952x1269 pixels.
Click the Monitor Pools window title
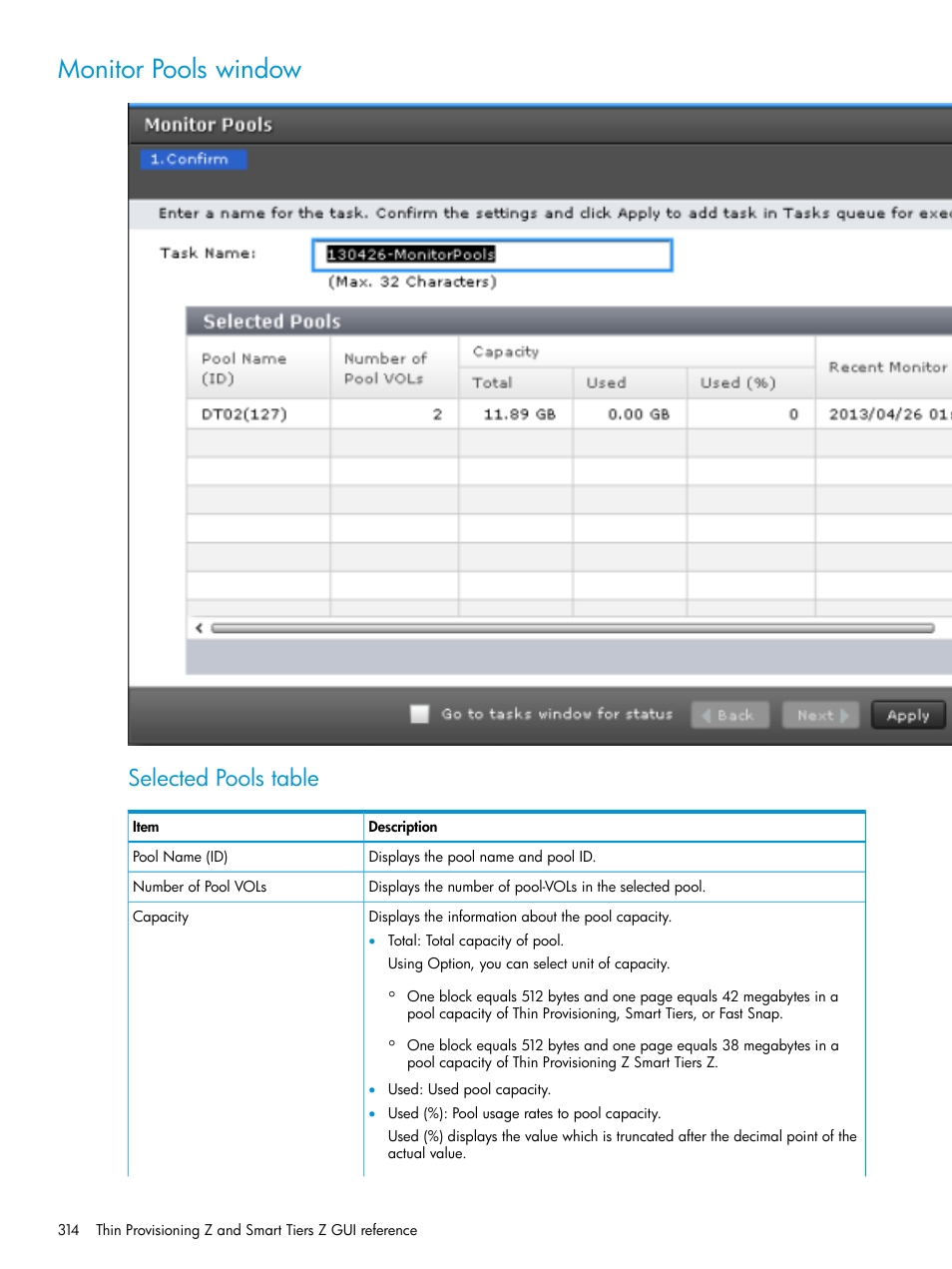click(x=208, y=125)
